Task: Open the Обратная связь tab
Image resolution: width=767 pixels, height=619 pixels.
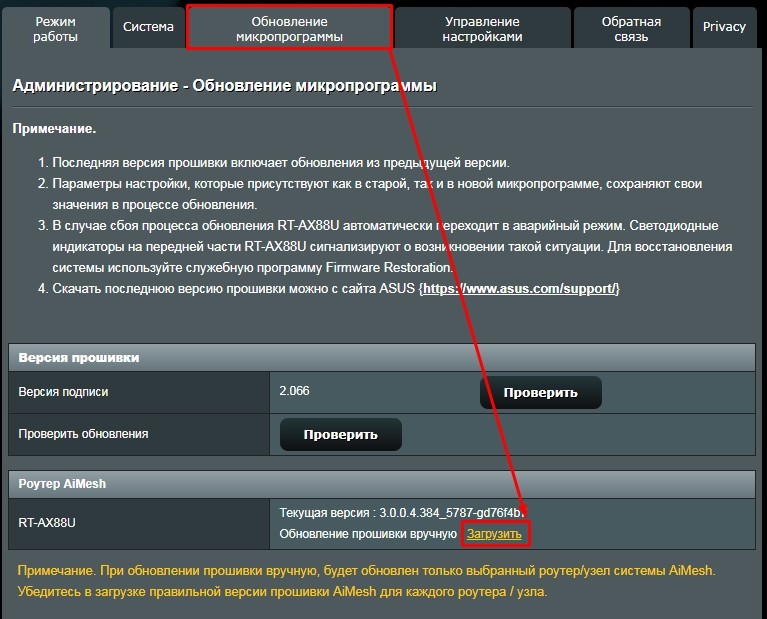Action: (x=631, y=28)
